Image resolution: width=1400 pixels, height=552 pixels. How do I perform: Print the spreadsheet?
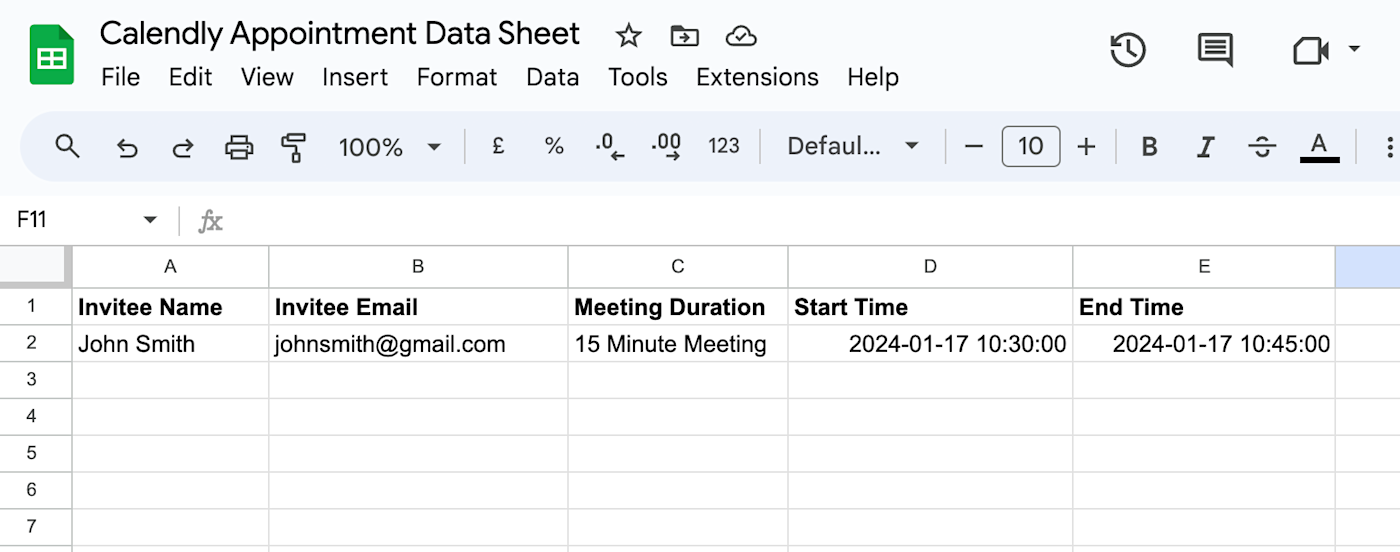[239, 148]
